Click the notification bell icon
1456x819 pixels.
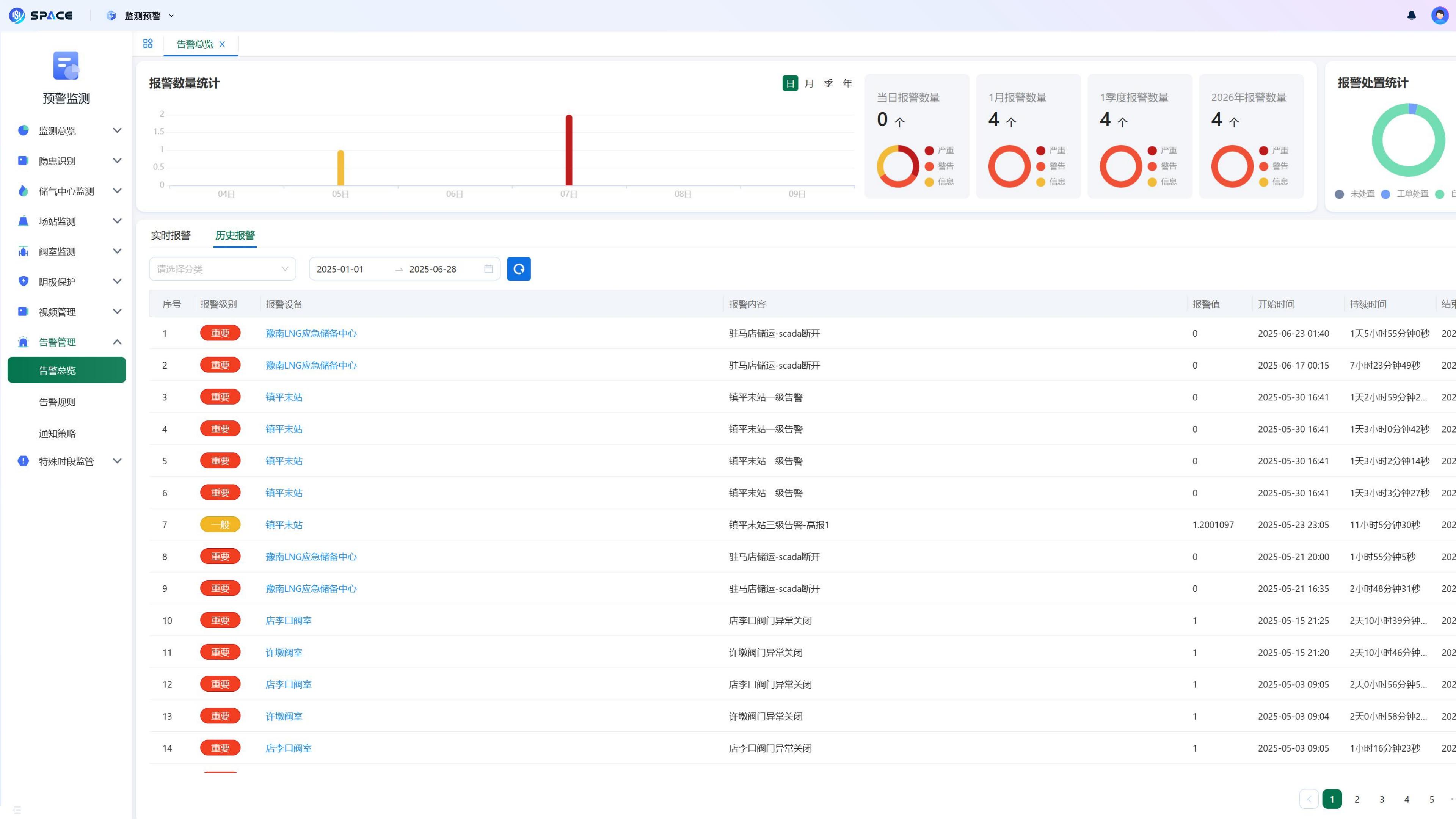[1411, 15]
